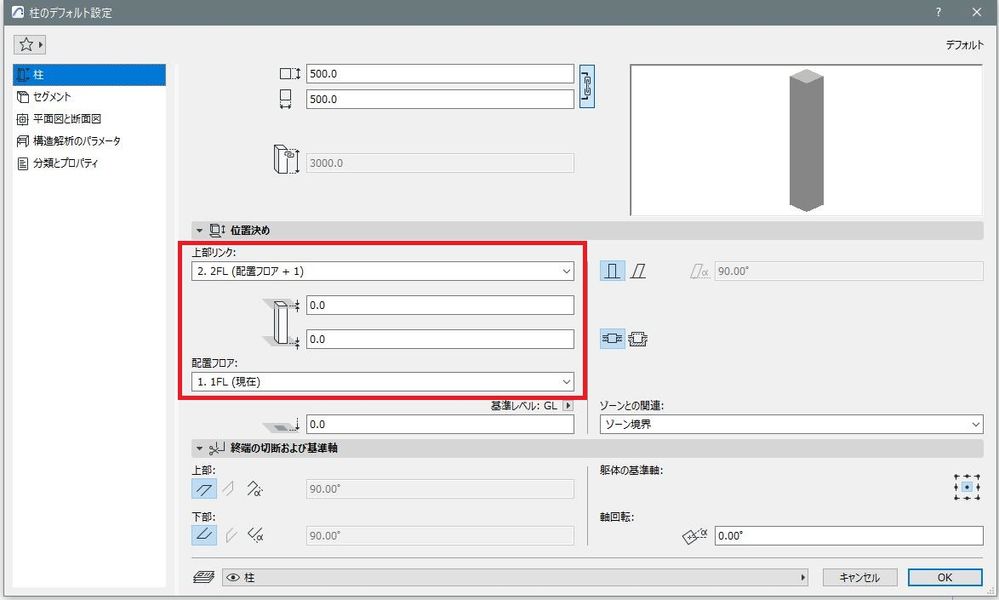
Task: Open the ゾーン境界 dropdown
Action: click(791, 424)
